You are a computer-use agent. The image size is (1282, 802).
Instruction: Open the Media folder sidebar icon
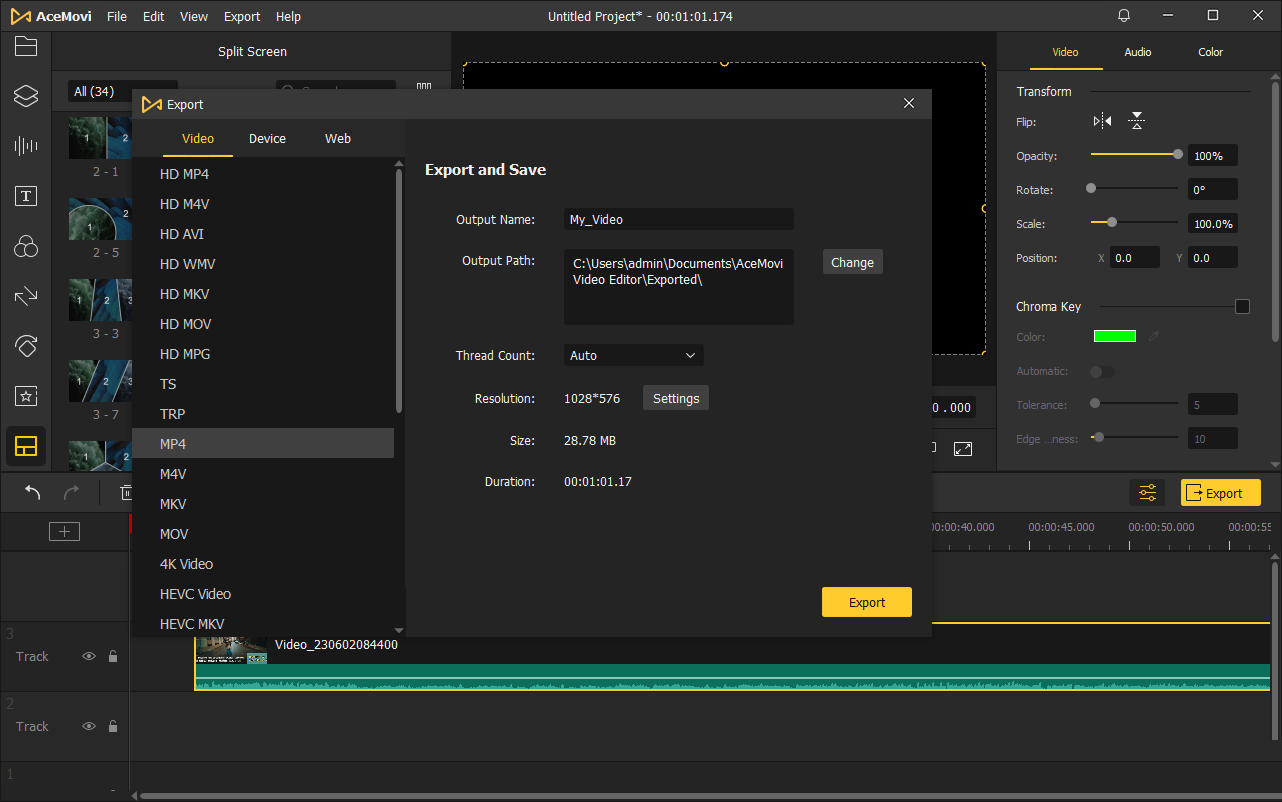[26, 46]
